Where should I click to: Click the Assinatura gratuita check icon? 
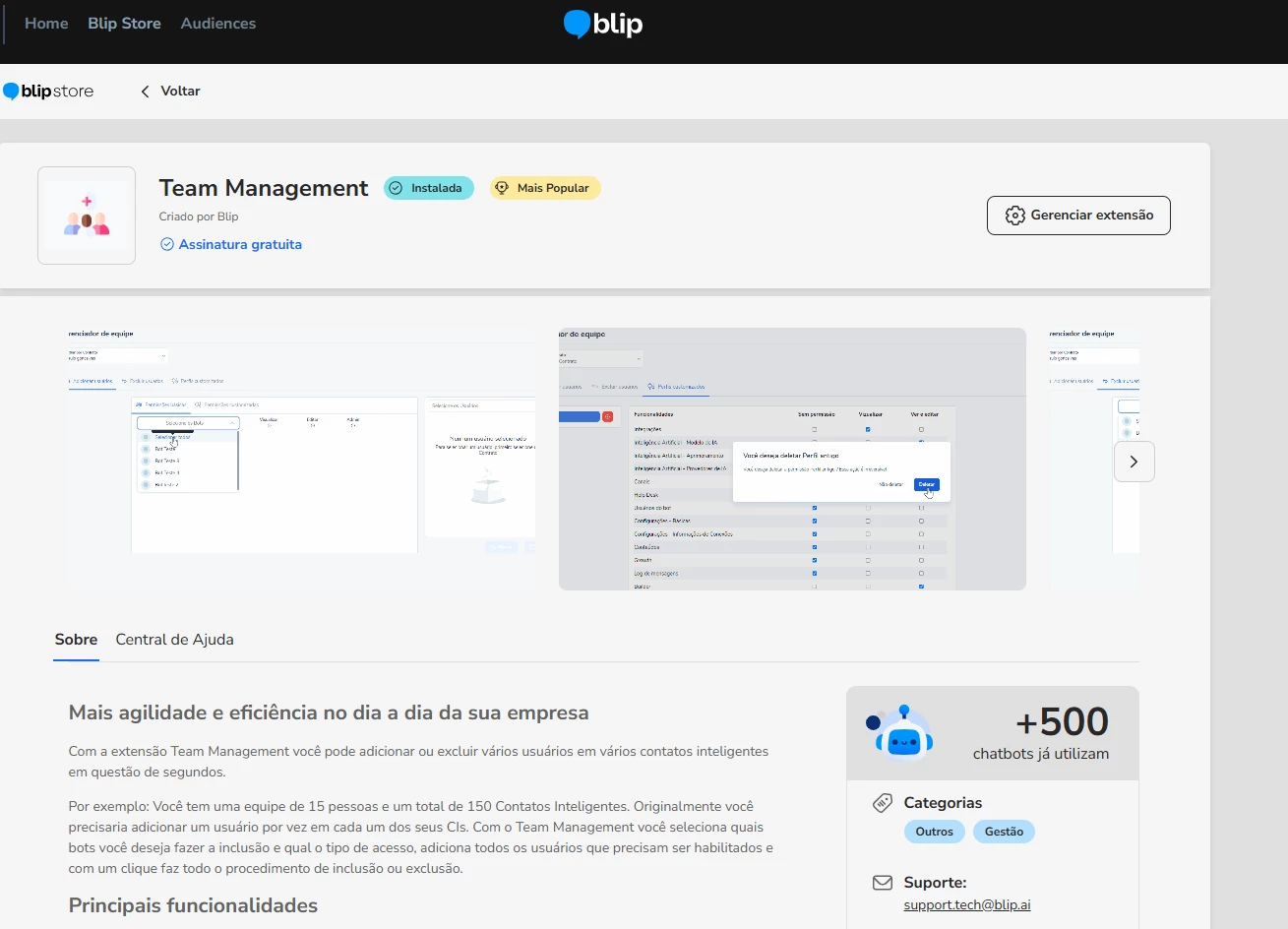pos(167,244)
